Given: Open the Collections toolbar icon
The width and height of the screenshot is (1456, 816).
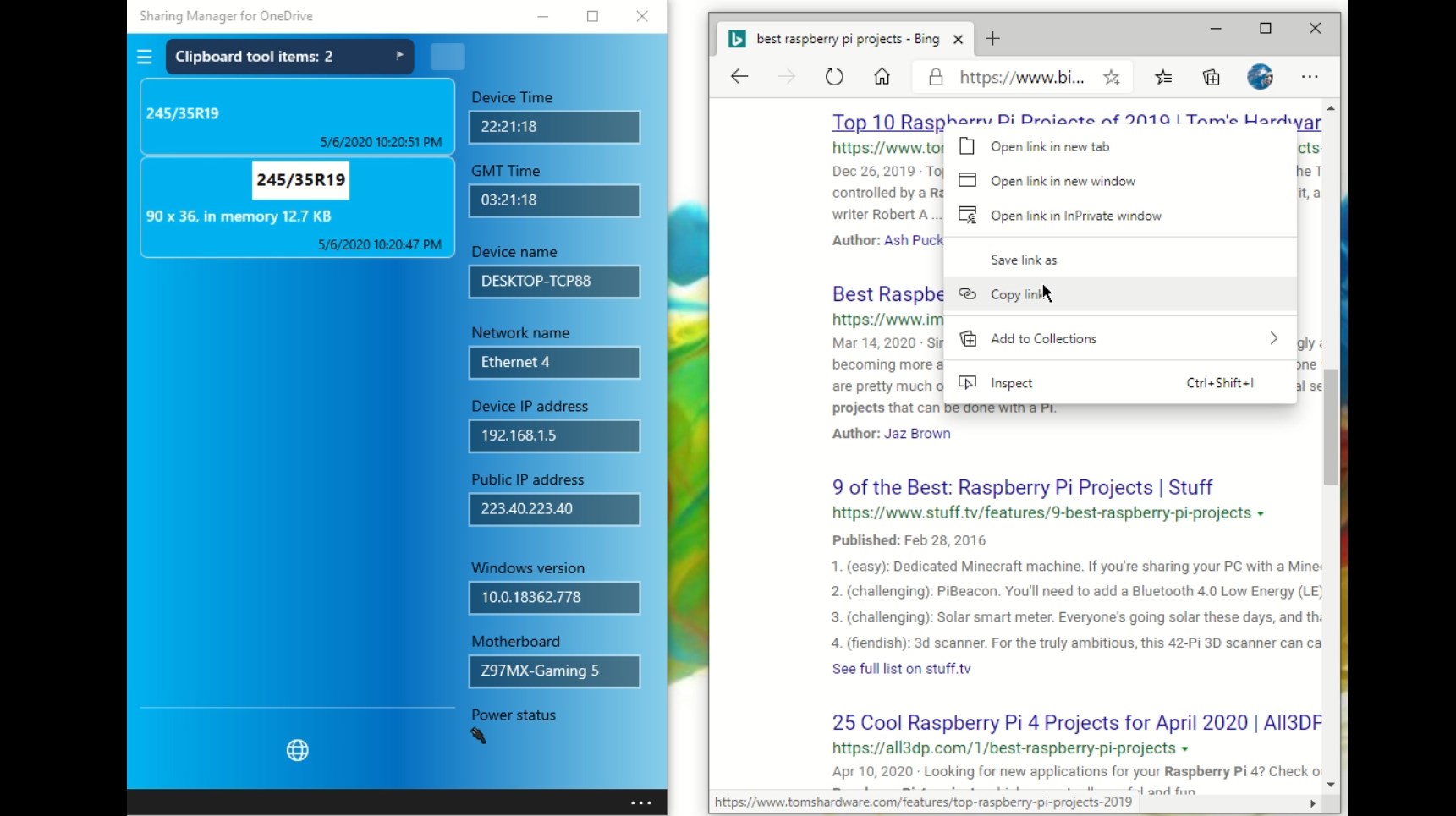Looking at the screenshot, I should (x=1212, y=77).
